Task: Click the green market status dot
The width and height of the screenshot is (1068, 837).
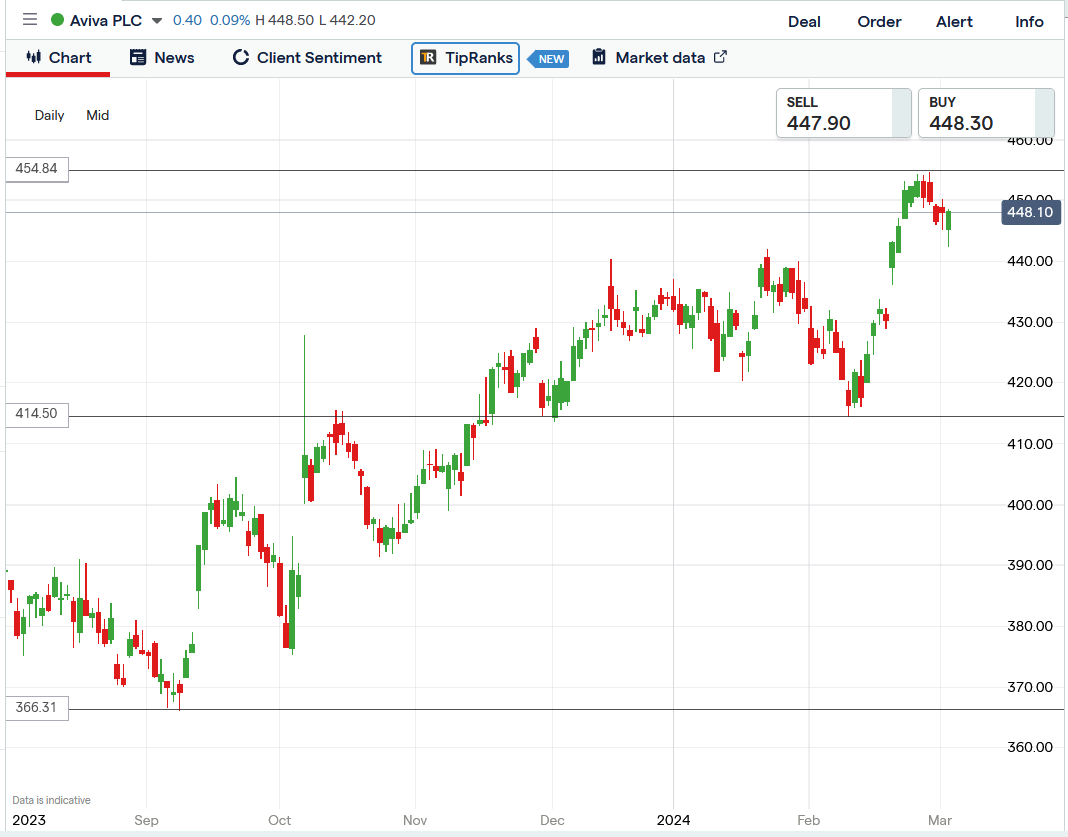Action: coord(58,20)
